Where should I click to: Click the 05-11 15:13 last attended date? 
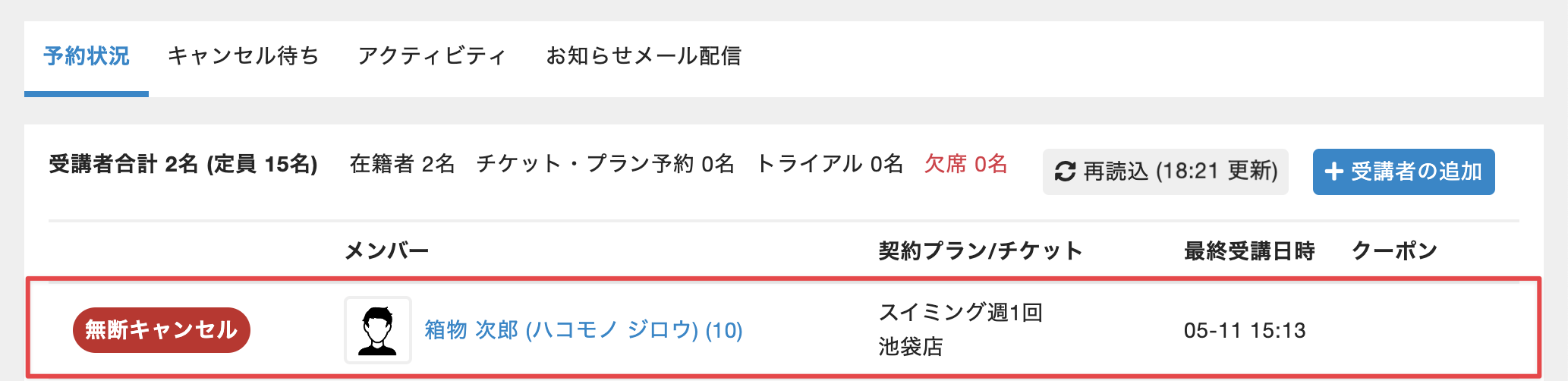coord(1245,330)
